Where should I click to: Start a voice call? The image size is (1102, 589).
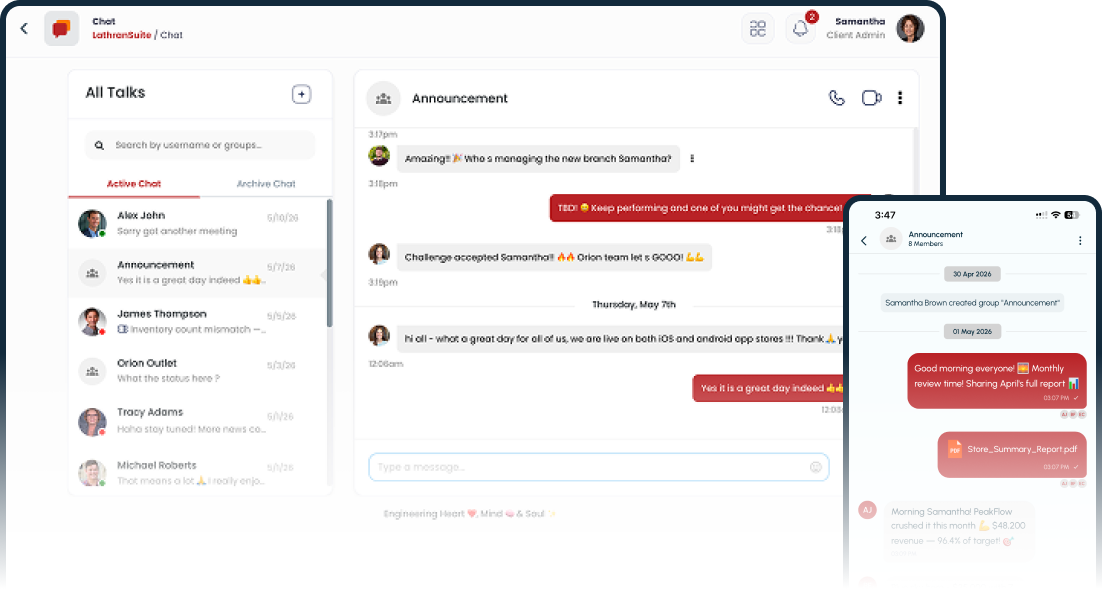coord(836,98)
